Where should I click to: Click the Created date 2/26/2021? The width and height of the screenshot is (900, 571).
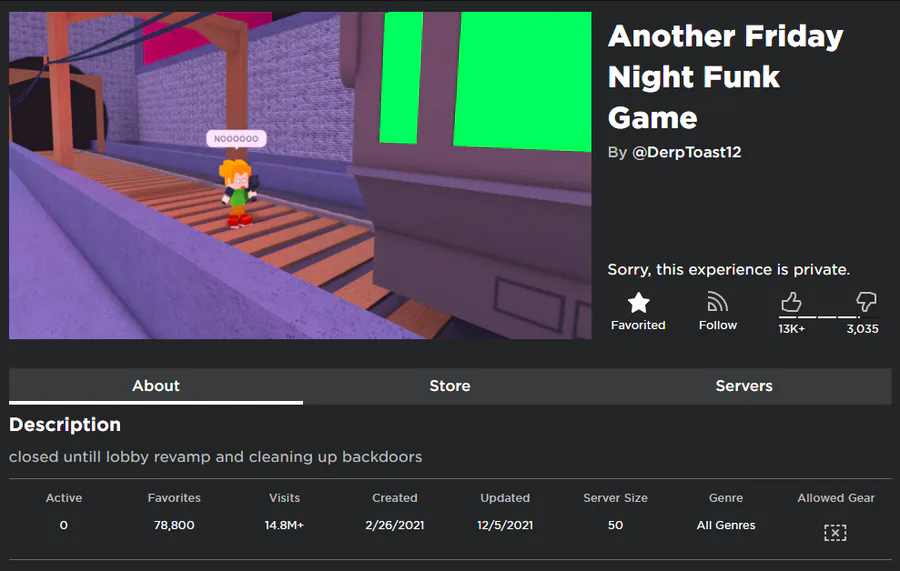point(395,525)
